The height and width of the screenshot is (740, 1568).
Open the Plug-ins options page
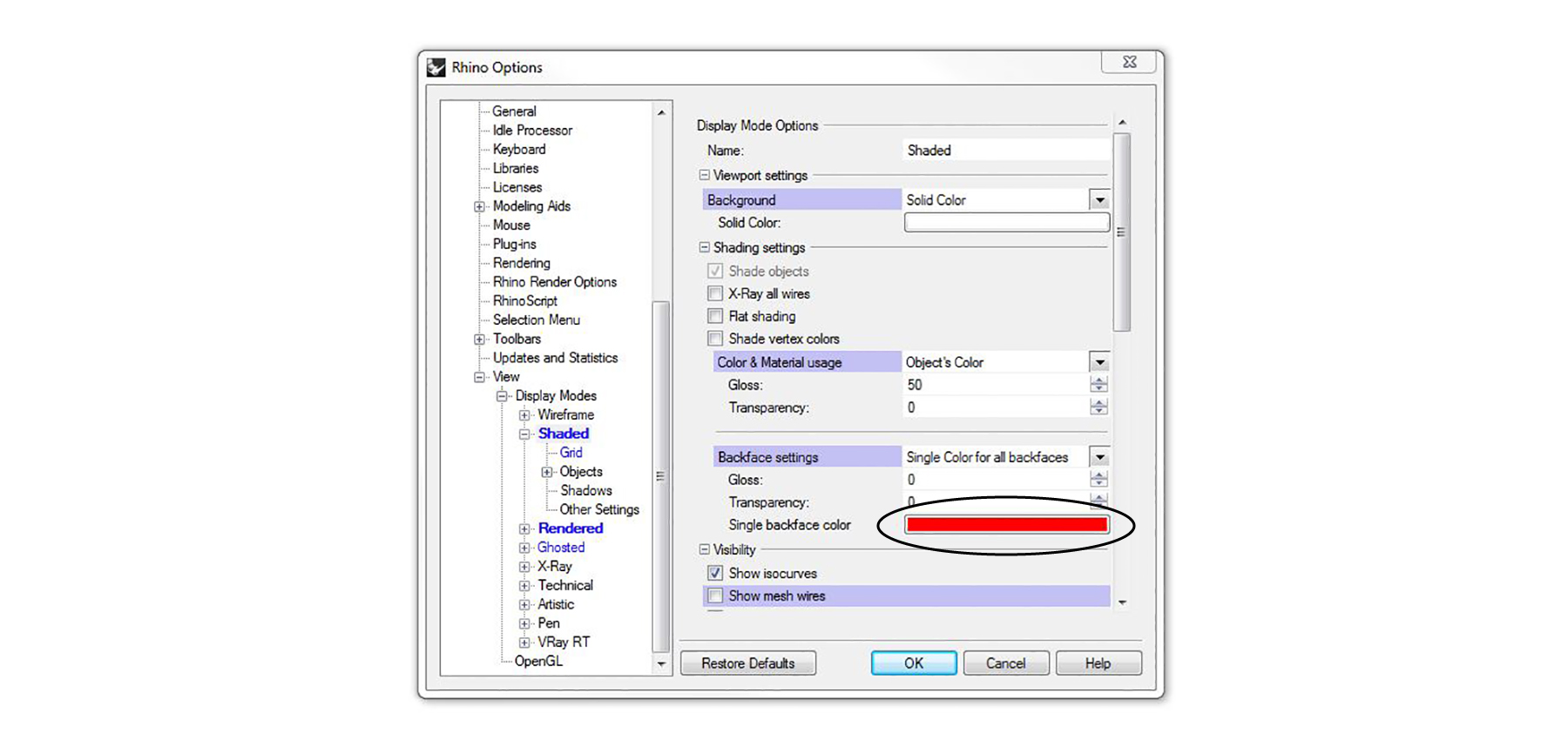coord(515,245)
